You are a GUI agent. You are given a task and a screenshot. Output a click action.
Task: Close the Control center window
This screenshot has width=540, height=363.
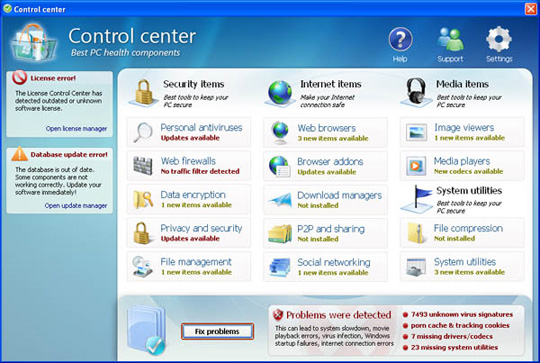[530, 9]
